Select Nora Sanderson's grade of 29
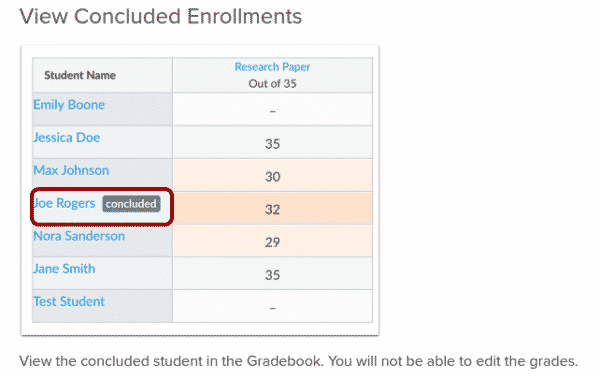 [x=272, y=241]
